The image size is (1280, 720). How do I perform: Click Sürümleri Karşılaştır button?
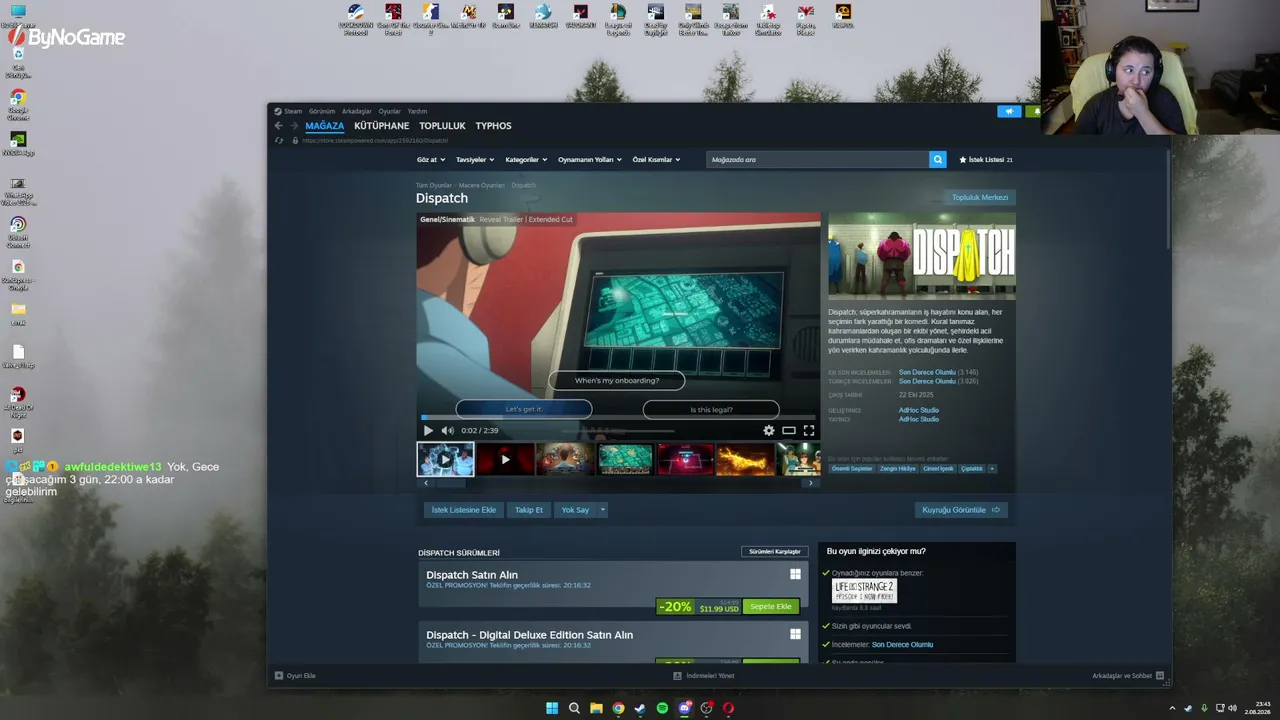tap(775, 552)
